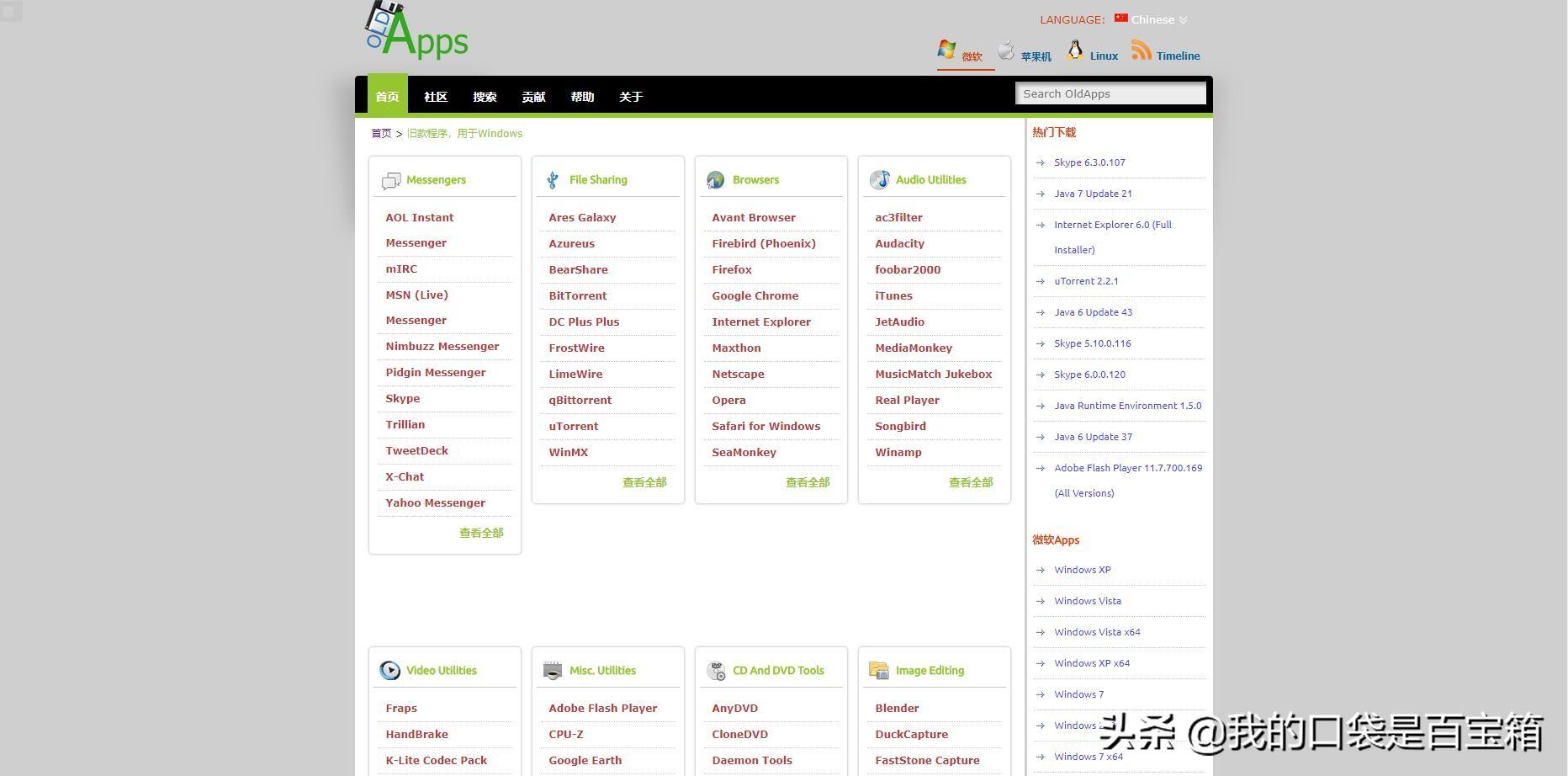Image resolution: width=1568 pixels, height=776 pixels.
Task: Click the OldApps floppy disk logo
Action: [x=416, y=30]
